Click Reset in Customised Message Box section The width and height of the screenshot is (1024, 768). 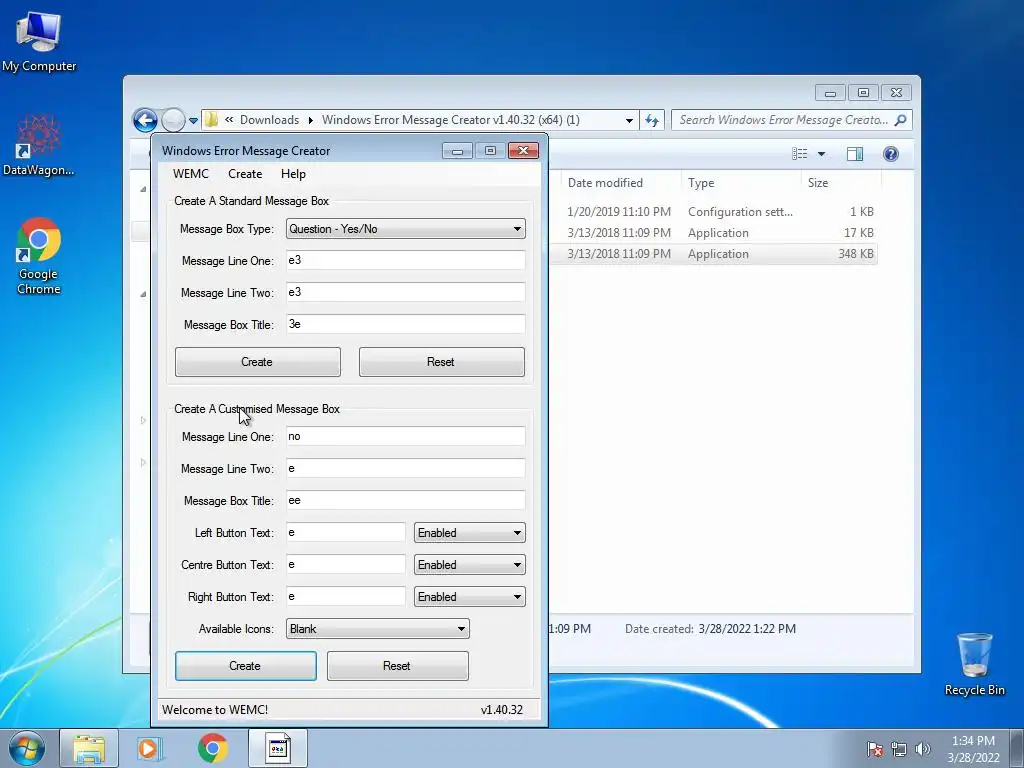pyautogui.click(x=398, y=666)
